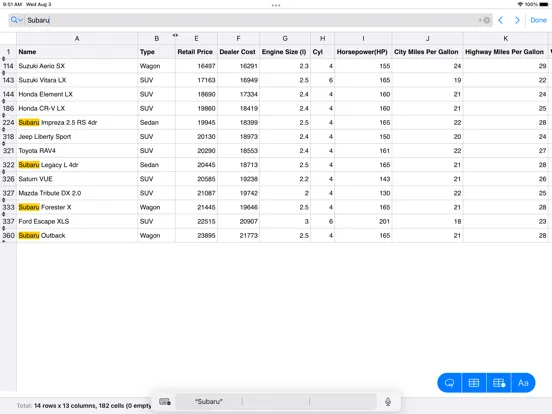Select row 1 header number

point(8,52)
